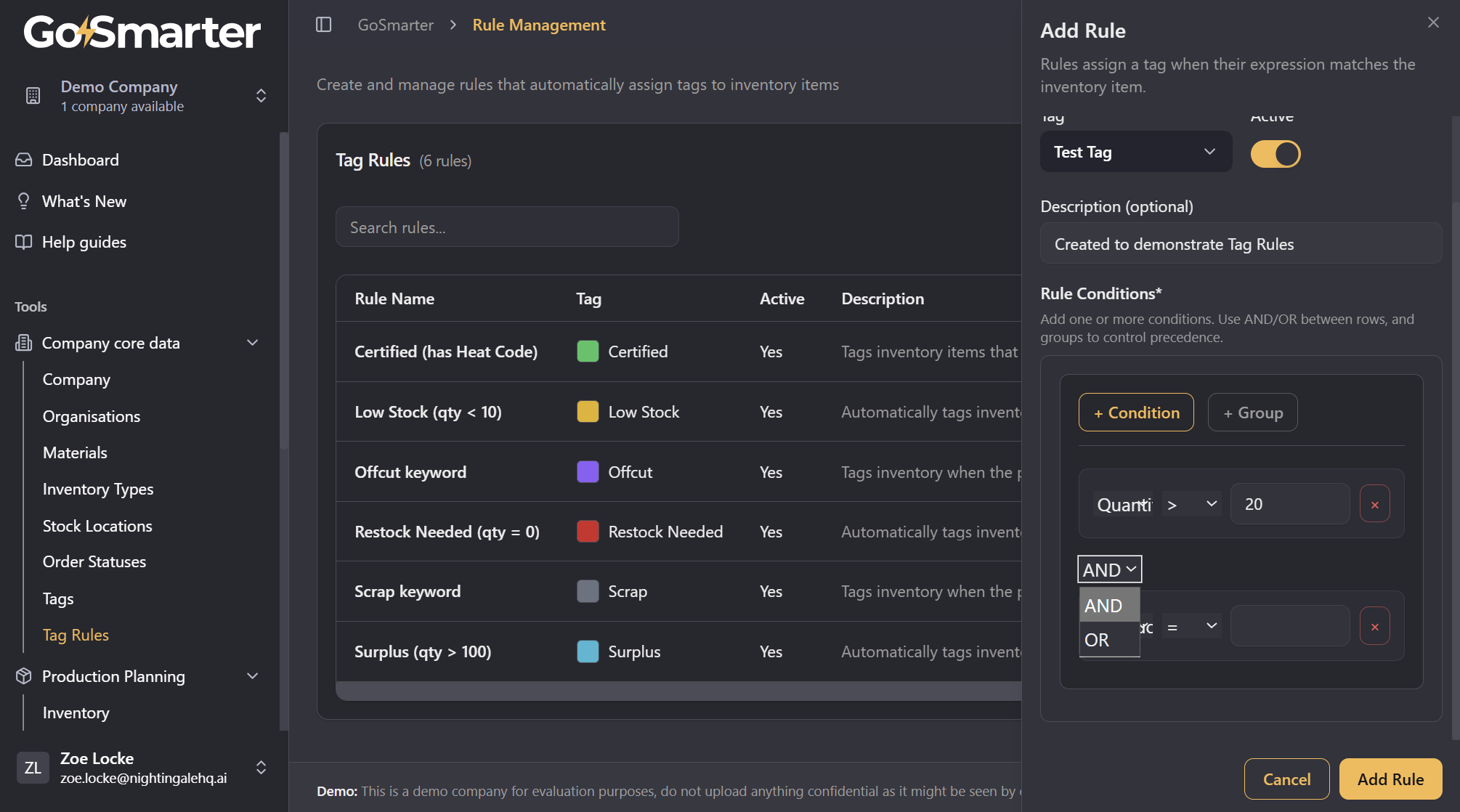This screenshot has height=812, width=1460.
Task: Toggle the Active switch off
Action: [1276, 154]
